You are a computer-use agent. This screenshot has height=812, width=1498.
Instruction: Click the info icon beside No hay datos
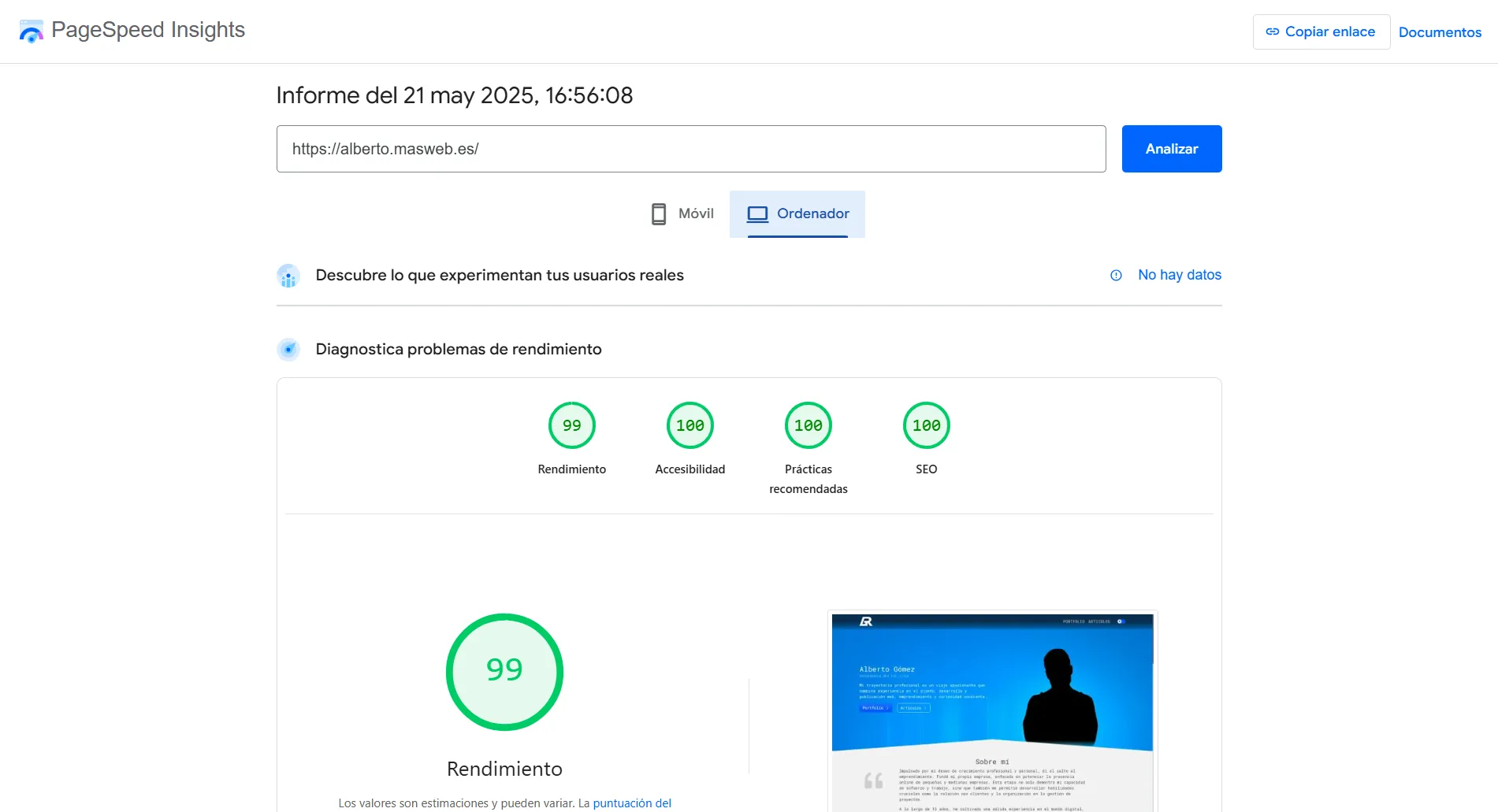click(x=1116, y=275)
